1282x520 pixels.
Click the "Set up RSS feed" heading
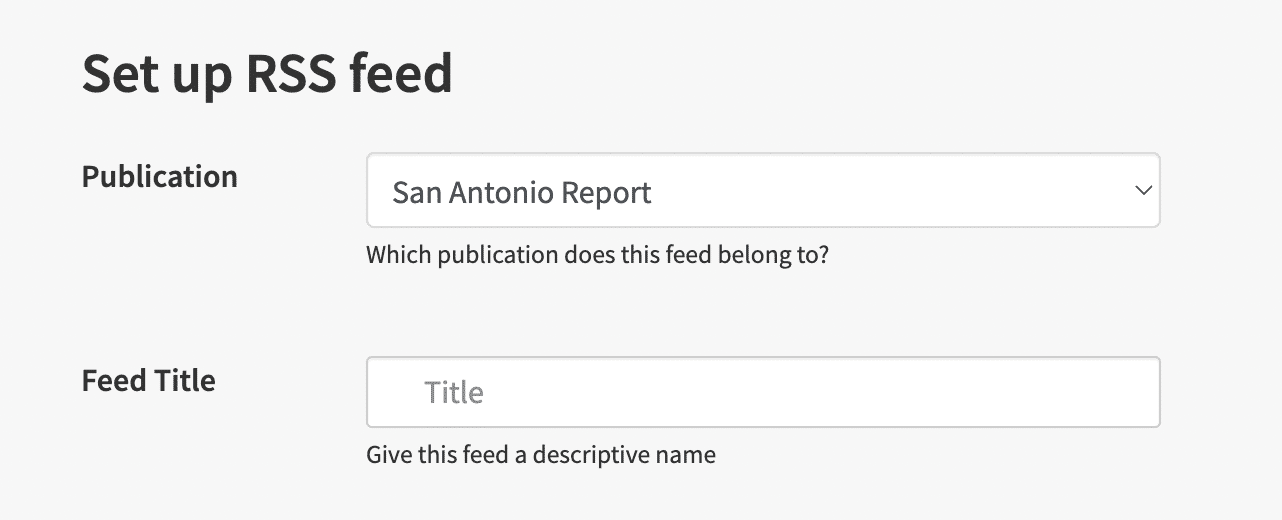(267, 74)
